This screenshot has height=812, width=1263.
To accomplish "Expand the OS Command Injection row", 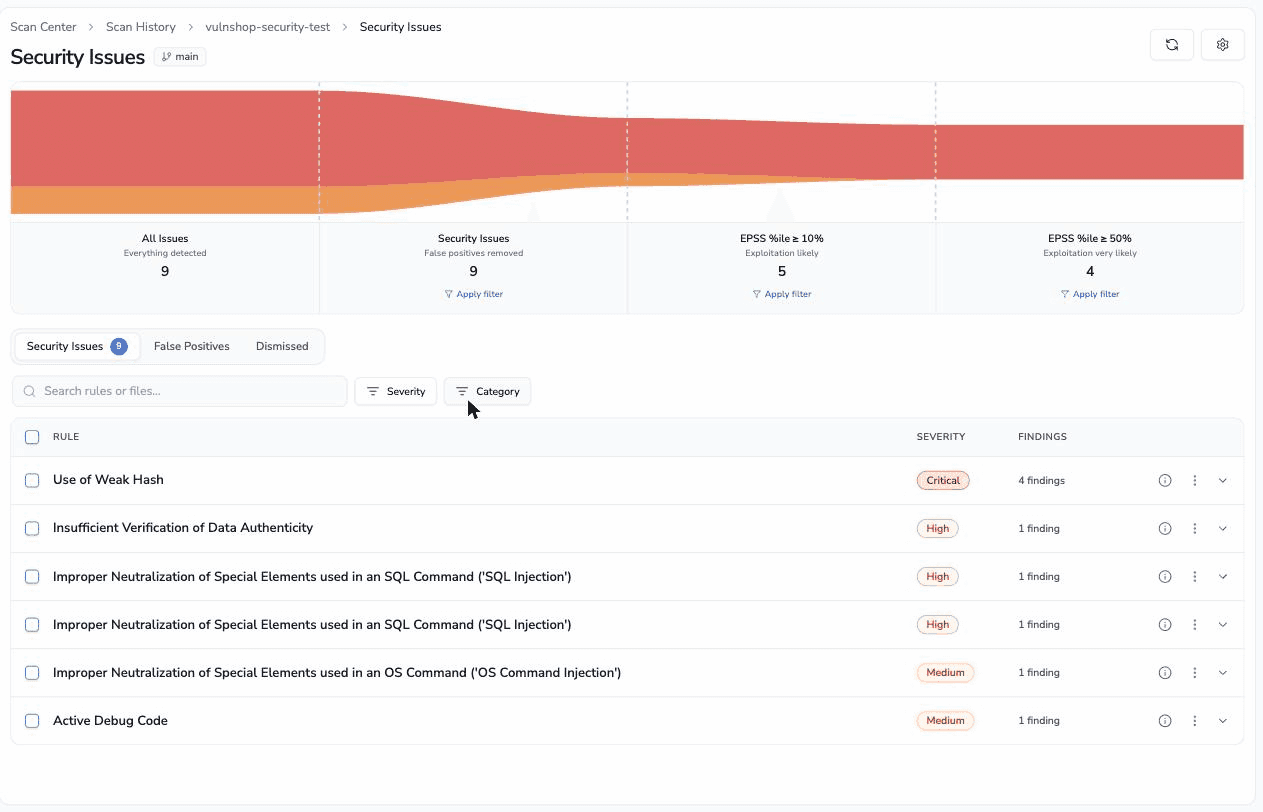I will (1223, 673).
